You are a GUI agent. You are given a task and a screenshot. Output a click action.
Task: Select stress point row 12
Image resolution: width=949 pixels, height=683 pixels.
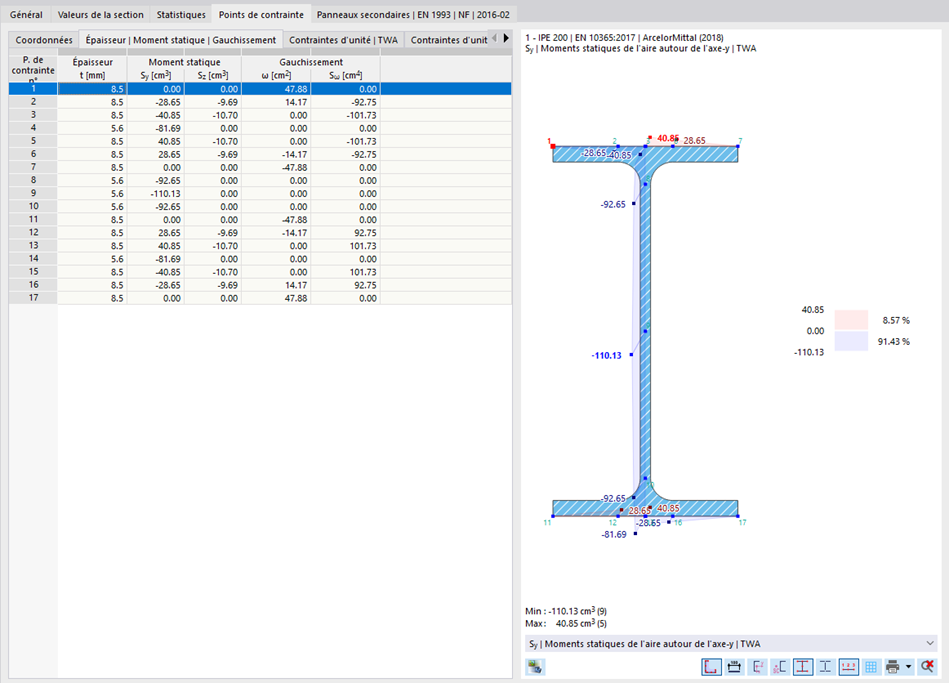260,233
